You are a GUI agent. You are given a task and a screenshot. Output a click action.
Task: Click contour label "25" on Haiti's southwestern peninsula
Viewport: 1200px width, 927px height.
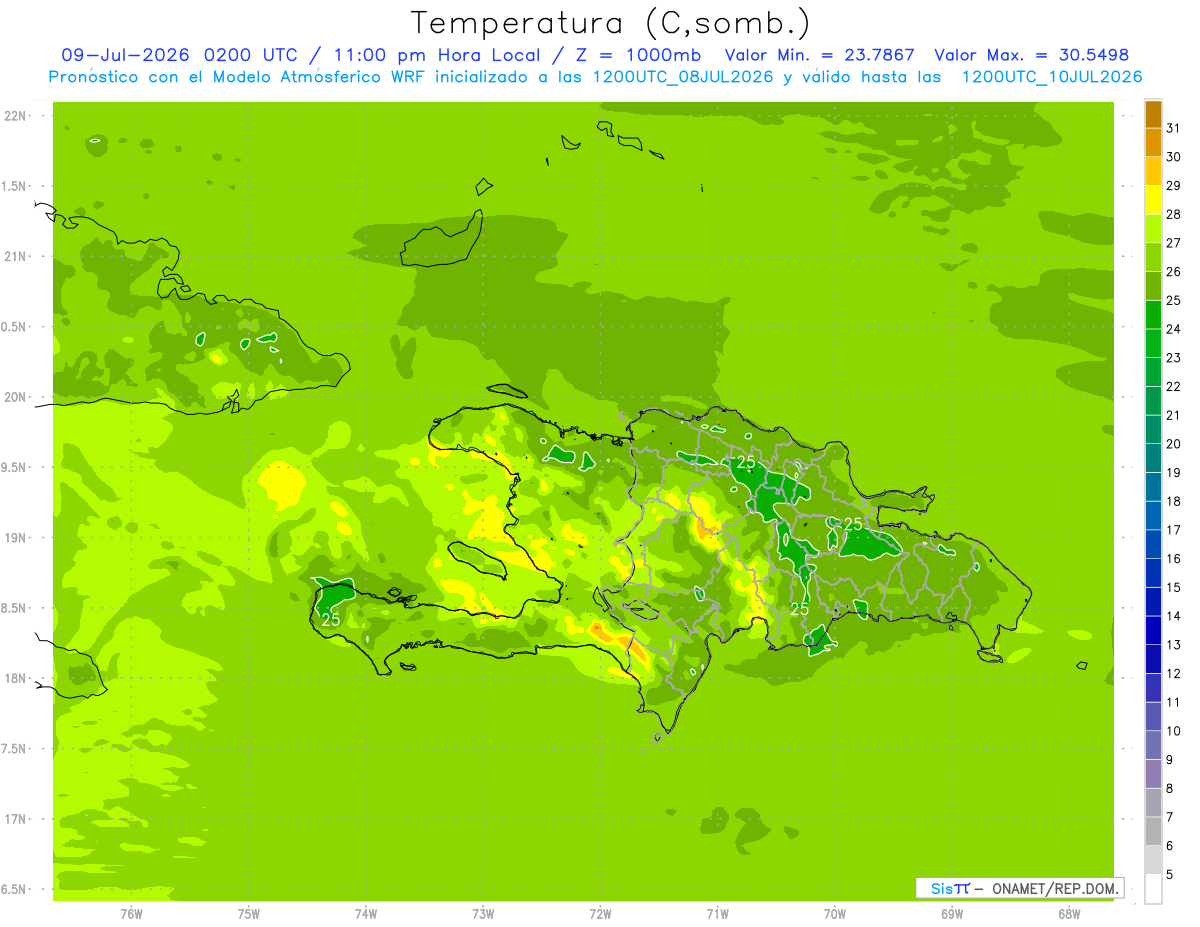click(x=331, y=619)
